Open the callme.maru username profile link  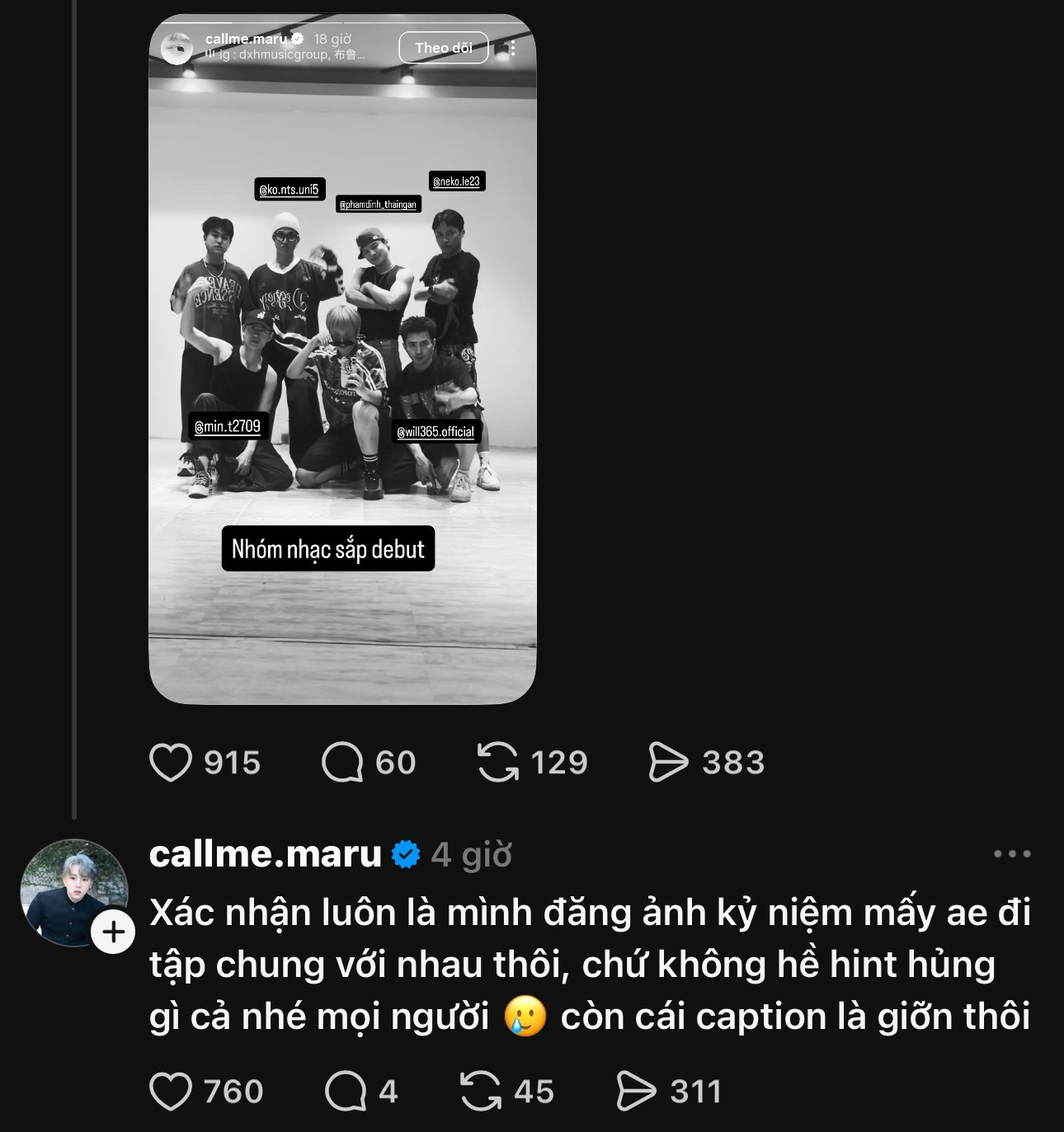coord(265,854)
